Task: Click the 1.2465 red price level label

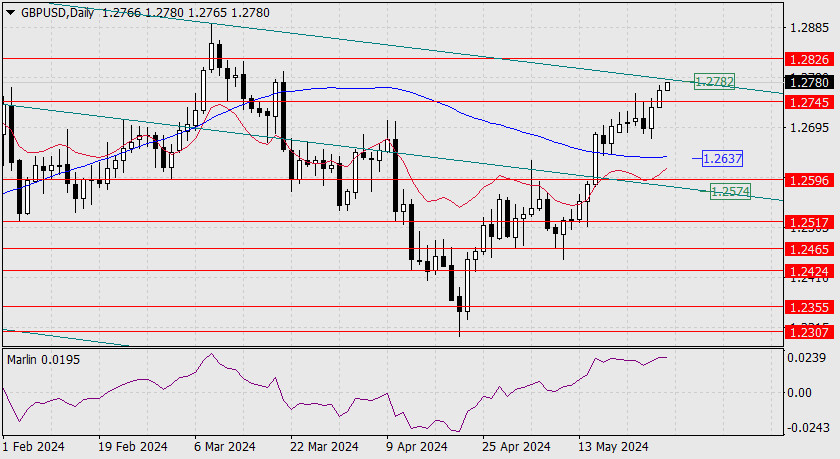Action: pyautogui.click(x=810, y=249)
